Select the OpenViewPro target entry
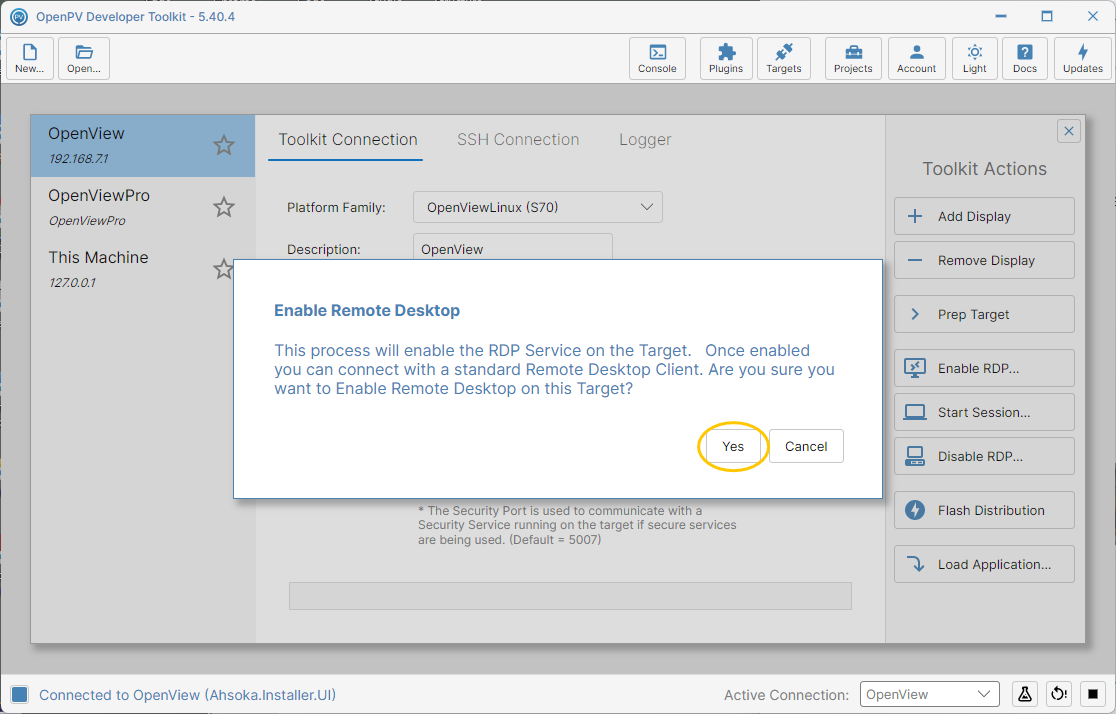Screen dimensions: 1116x714 pyautogui.click(x=143, y=207)
